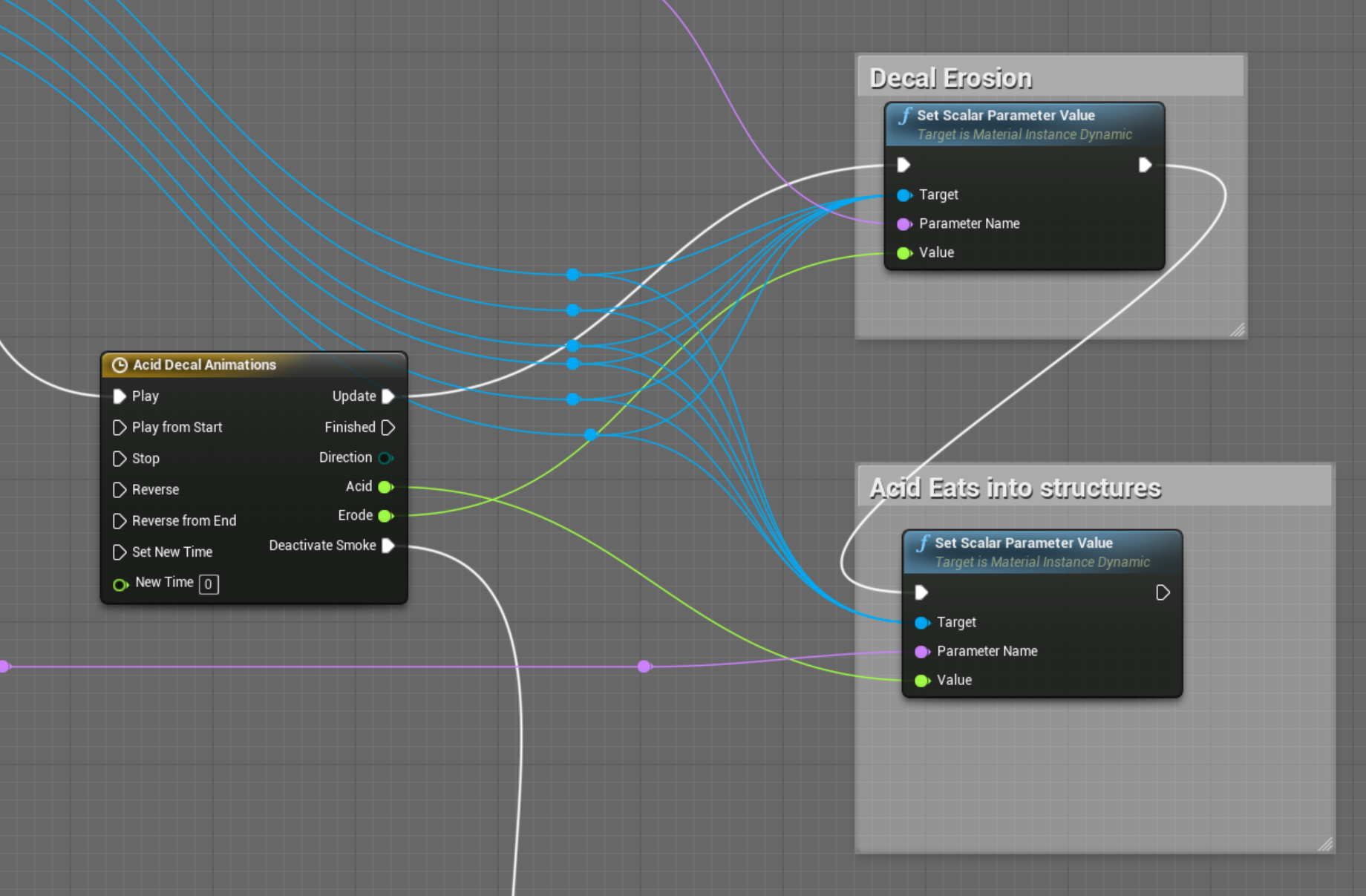Click Value pin in Acid Eats node
The image size is (1366, 896).
tap(921, 681)
